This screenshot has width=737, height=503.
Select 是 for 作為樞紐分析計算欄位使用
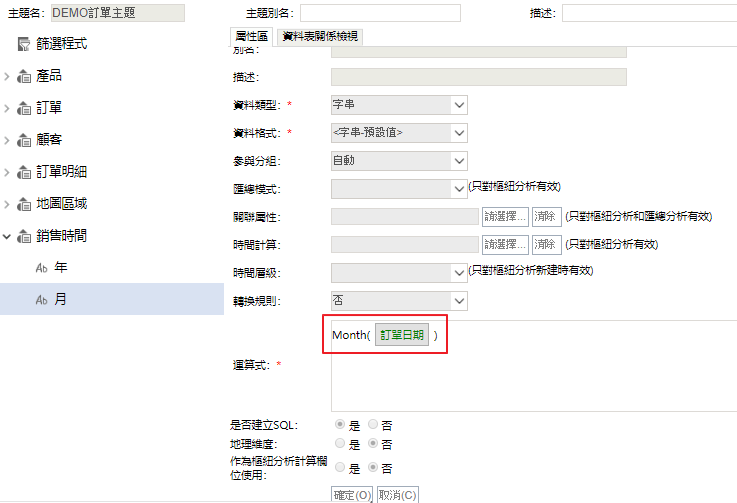[340, 467]
